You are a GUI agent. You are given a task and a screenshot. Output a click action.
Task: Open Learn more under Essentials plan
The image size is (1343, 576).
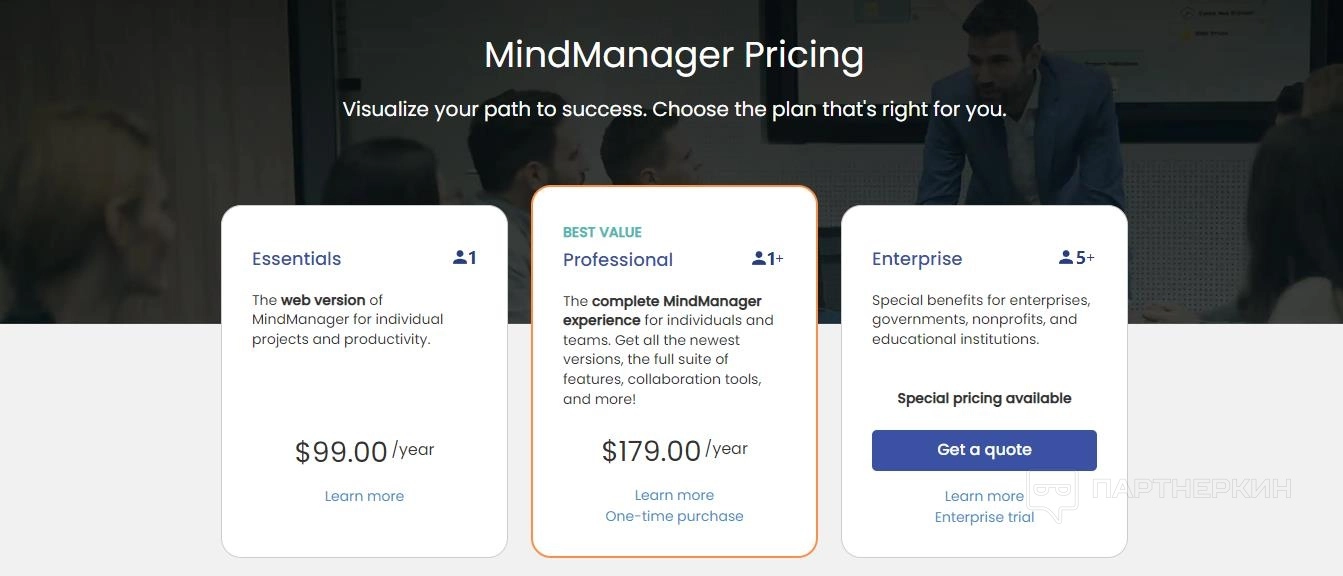[x=364, y=496]
